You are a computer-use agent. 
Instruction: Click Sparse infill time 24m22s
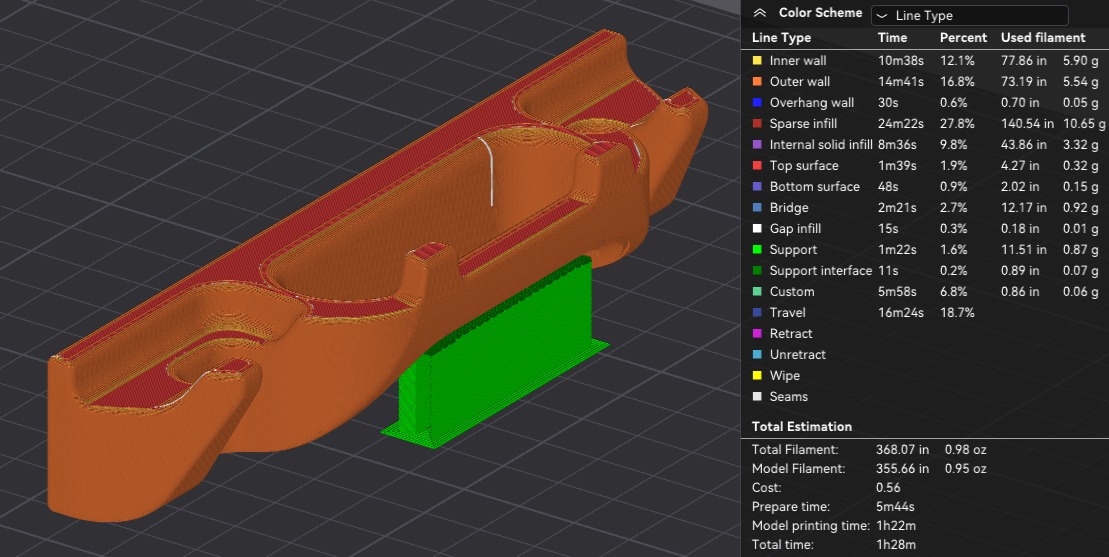(x=901, y=124)
